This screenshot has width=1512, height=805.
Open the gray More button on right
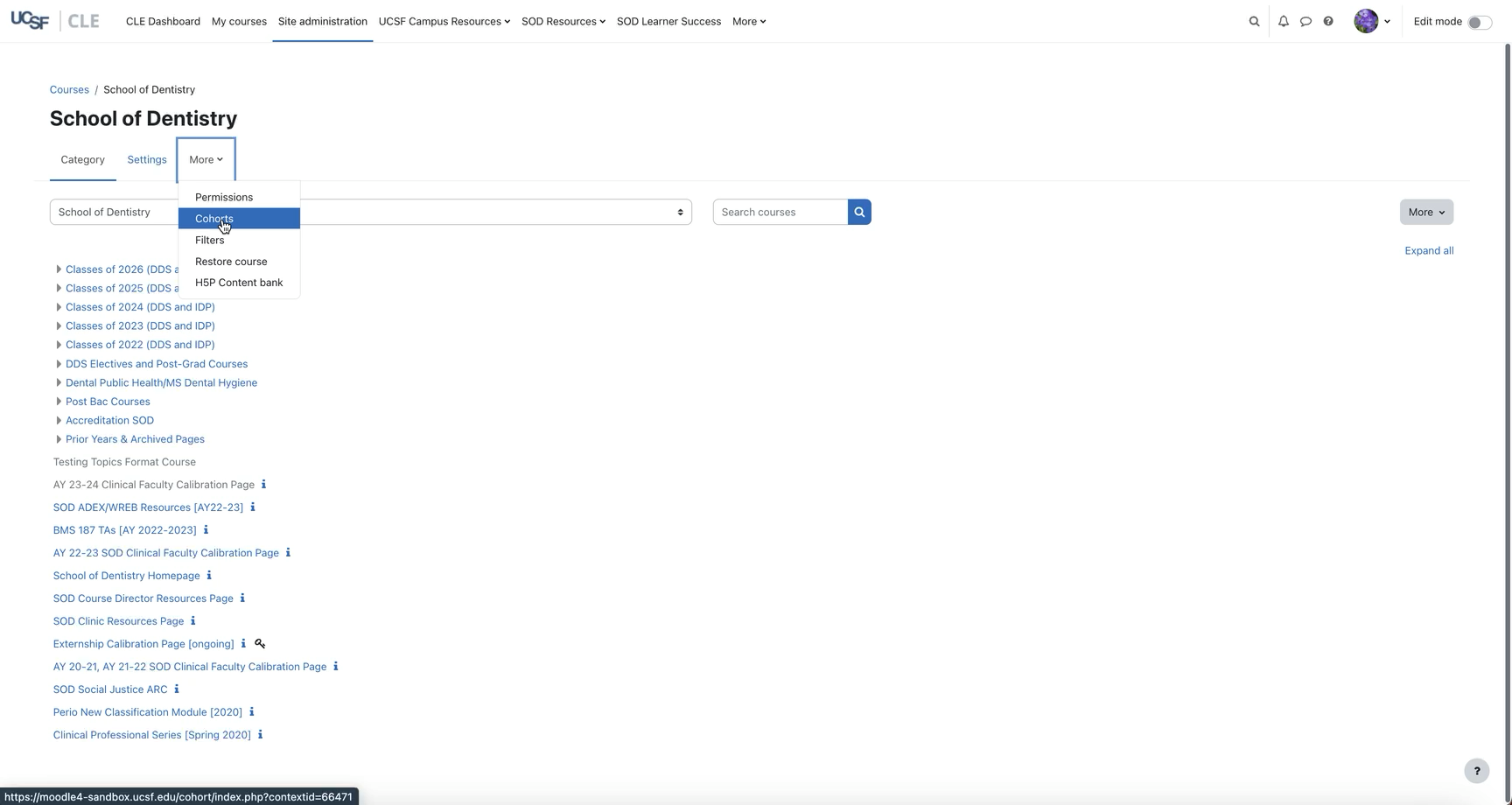pos(1426,212)
